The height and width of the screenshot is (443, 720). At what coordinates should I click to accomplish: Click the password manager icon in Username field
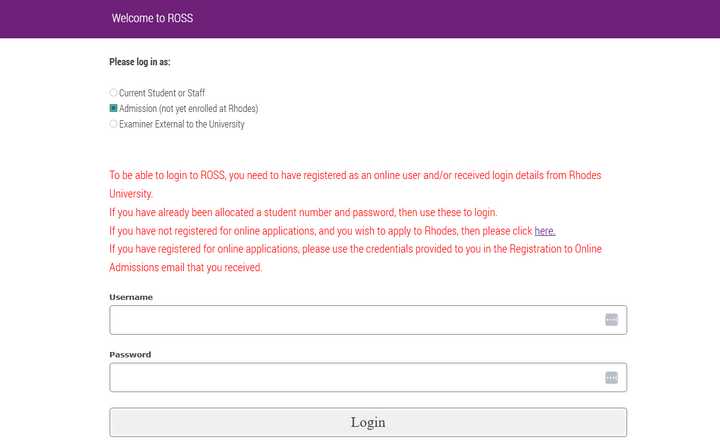[x=611, y=320]
